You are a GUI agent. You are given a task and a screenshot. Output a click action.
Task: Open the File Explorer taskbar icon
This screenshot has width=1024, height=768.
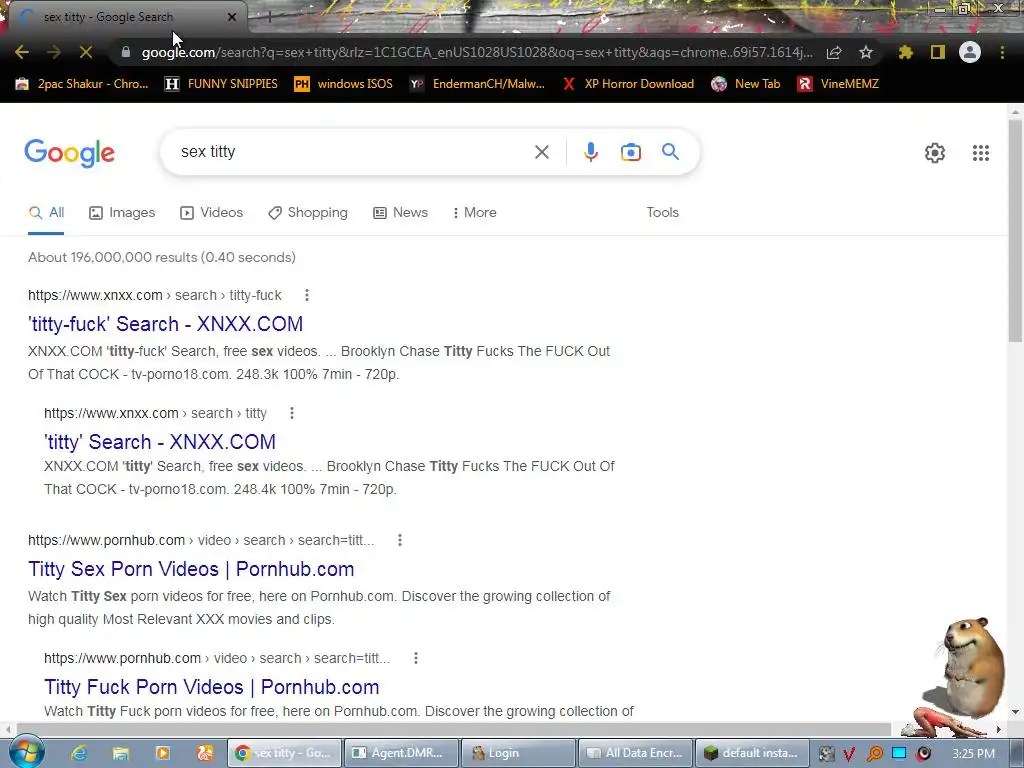(121, 753)
